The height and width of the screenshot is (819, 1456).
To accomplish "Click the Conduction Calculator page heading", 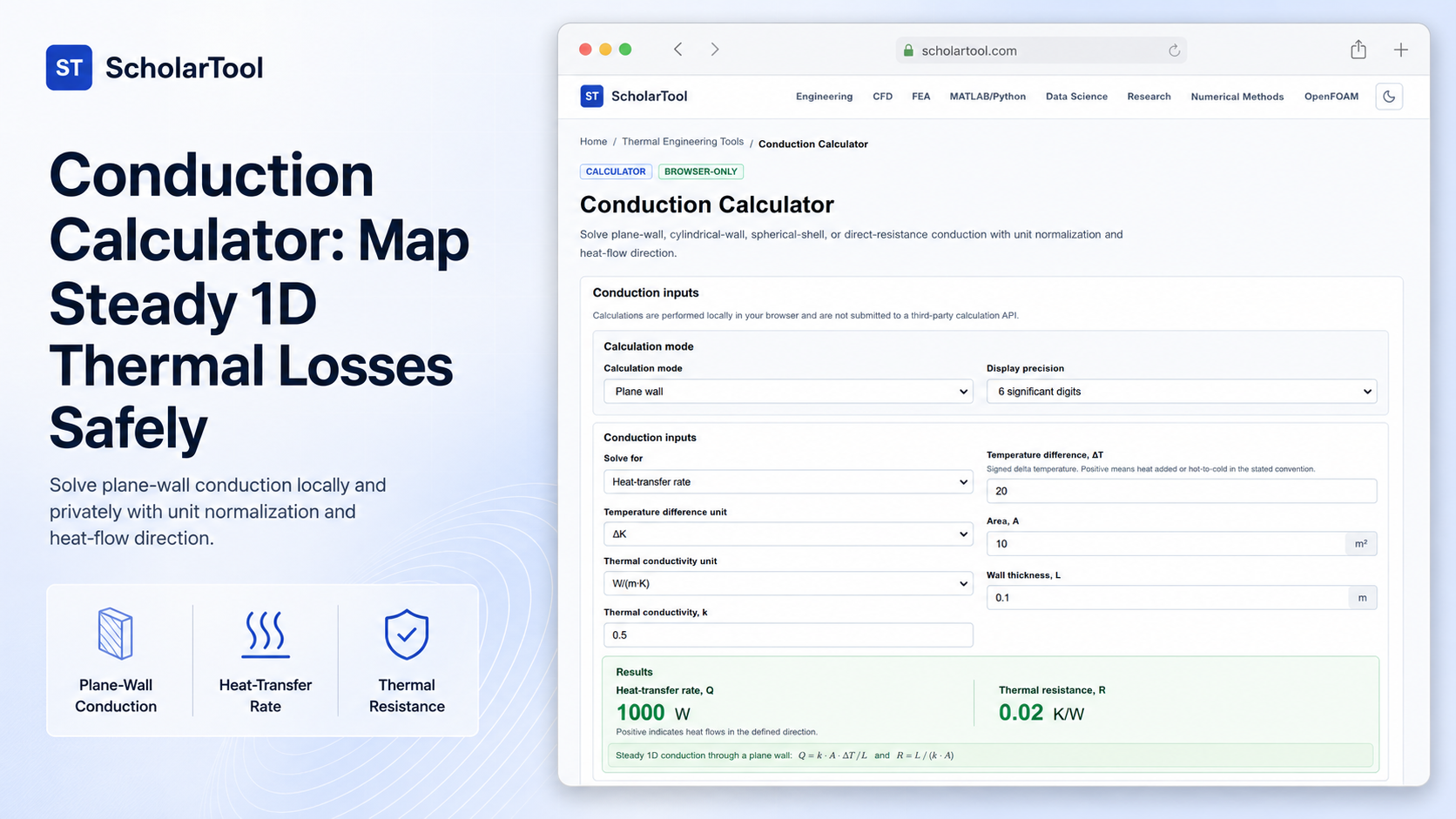I will pyautogui.click(x=707, y=205).
